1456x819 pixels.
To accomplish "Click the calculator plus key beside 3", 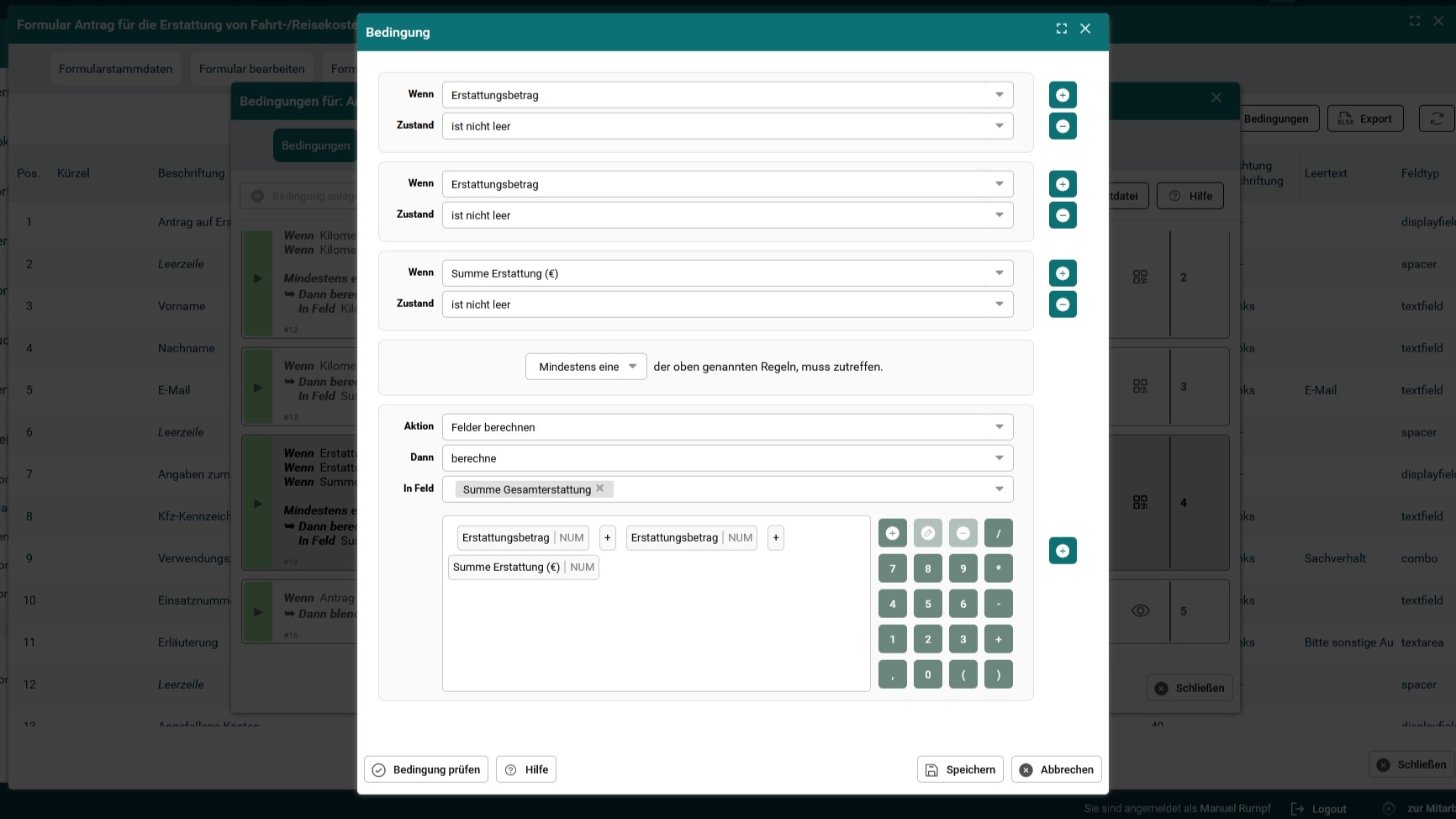I will (x=999, y=639).
